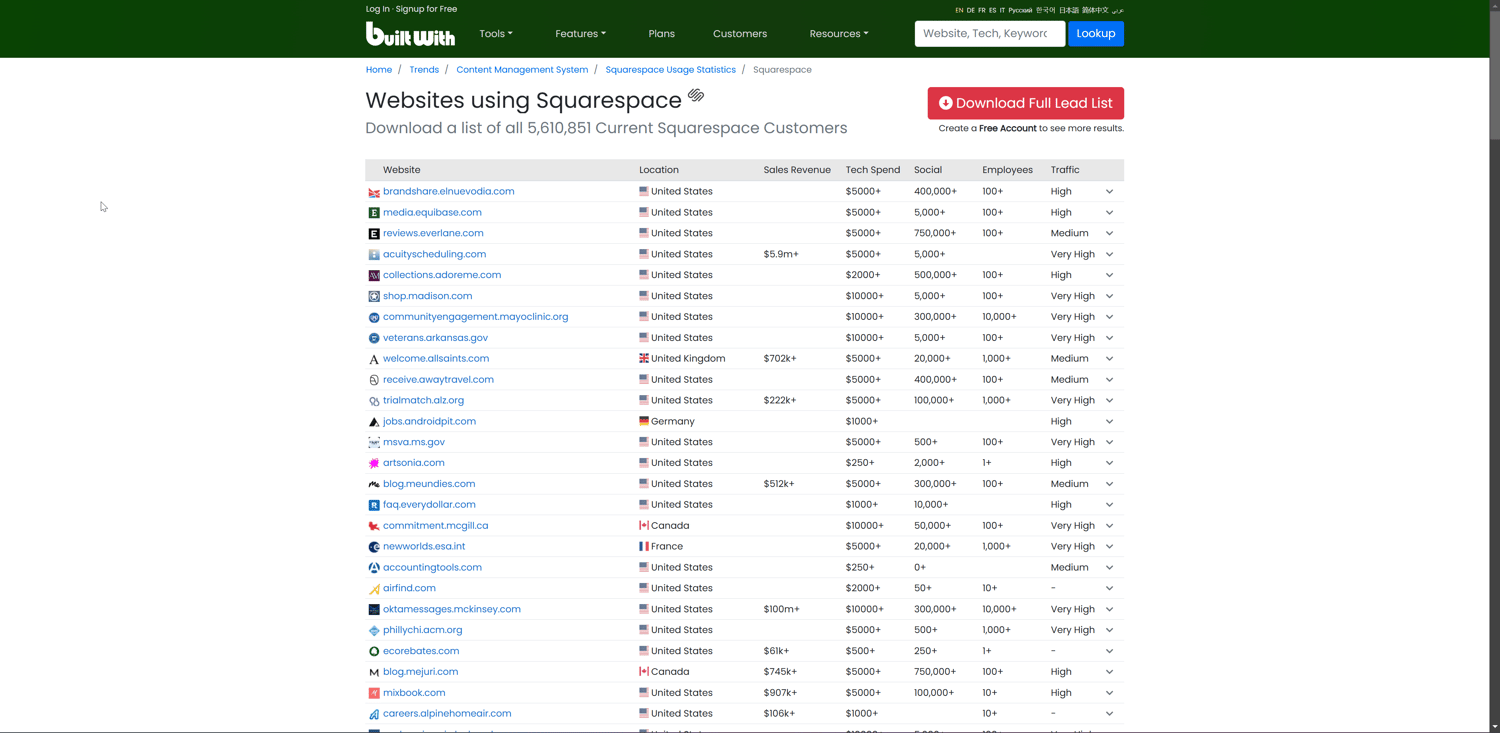Click favicon of oktamessages.mckinsey.com row

(374, 609)
